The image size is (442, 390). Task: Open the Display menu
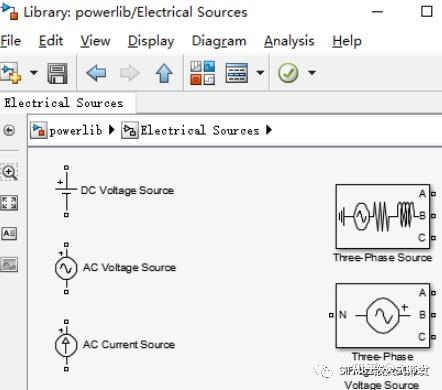(151, 41)
